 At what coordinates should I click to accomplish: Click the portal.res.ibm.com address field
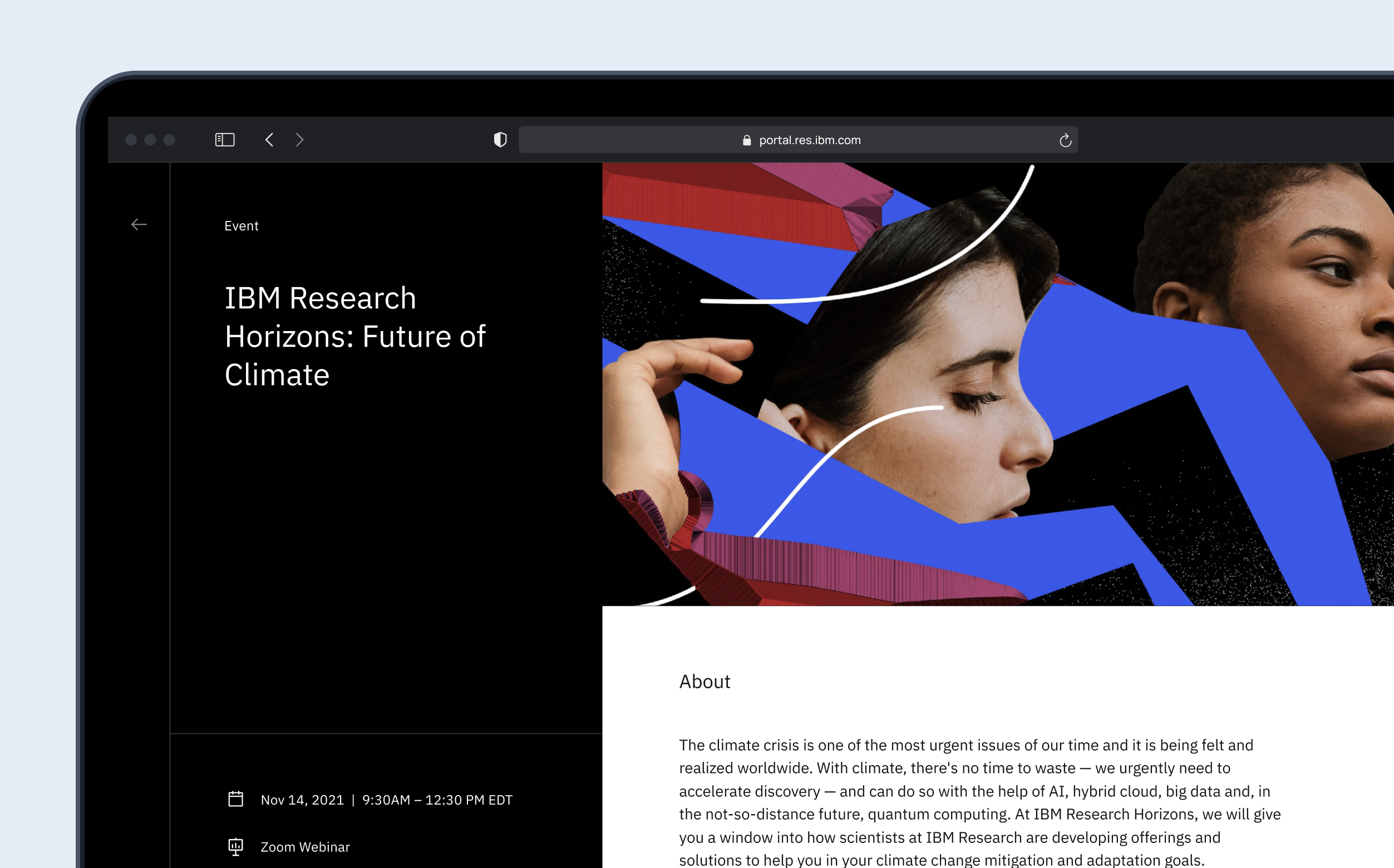pyautogui.click(x=798, y=140)
